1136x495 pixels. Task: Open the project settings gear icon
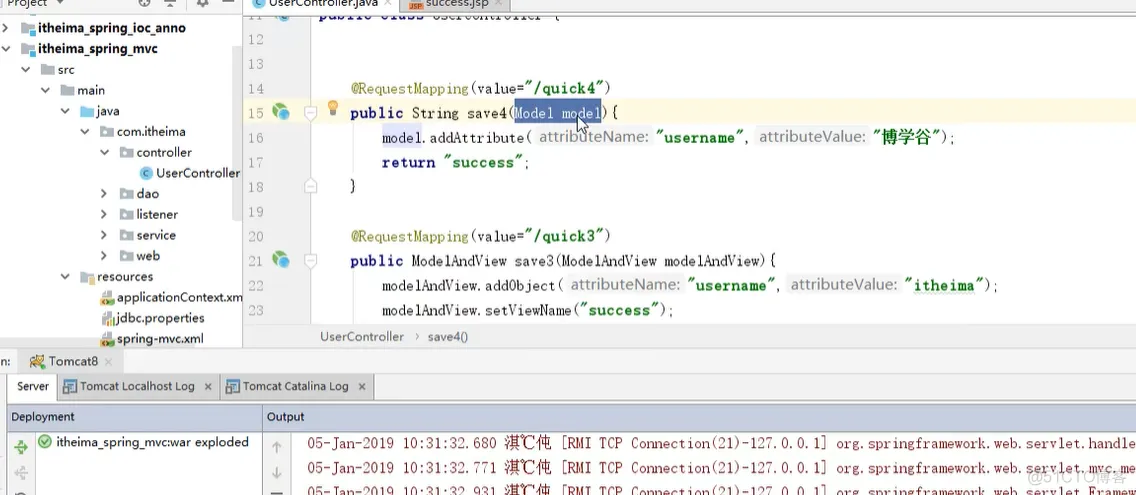click(x=202, y=4)
